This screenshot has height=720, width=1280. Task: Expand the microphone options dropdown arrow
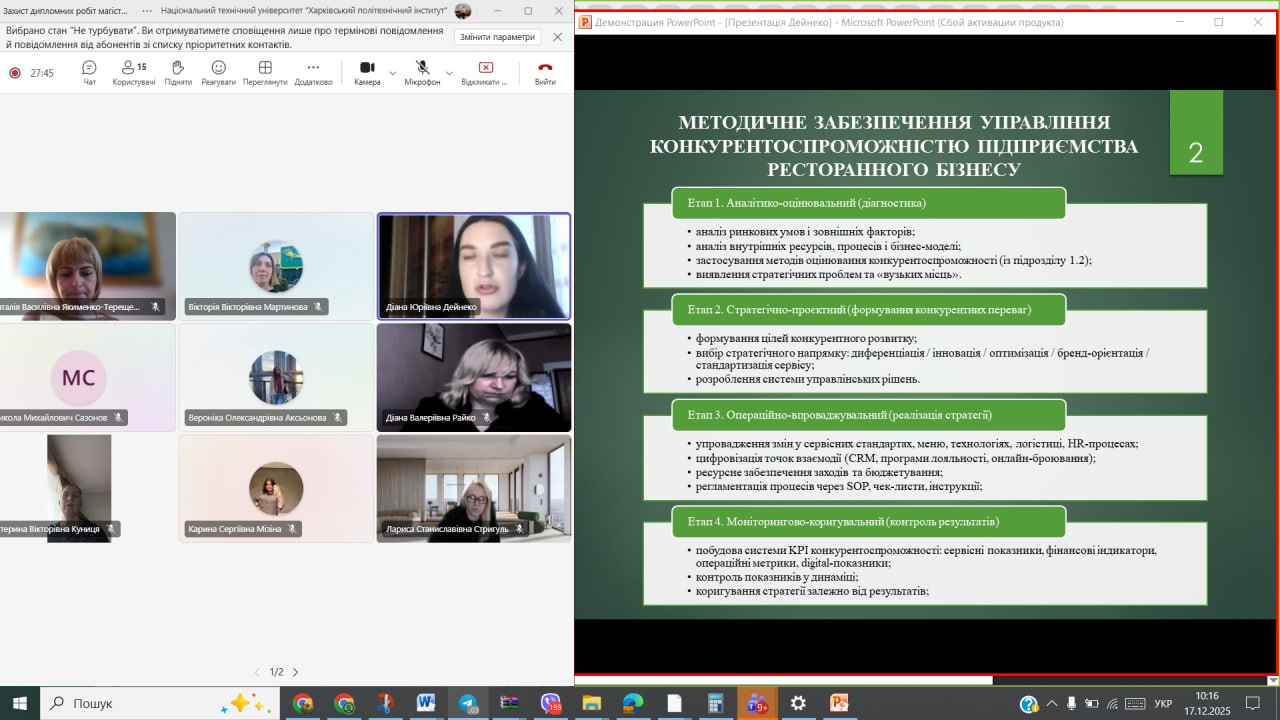click(449, 73)
